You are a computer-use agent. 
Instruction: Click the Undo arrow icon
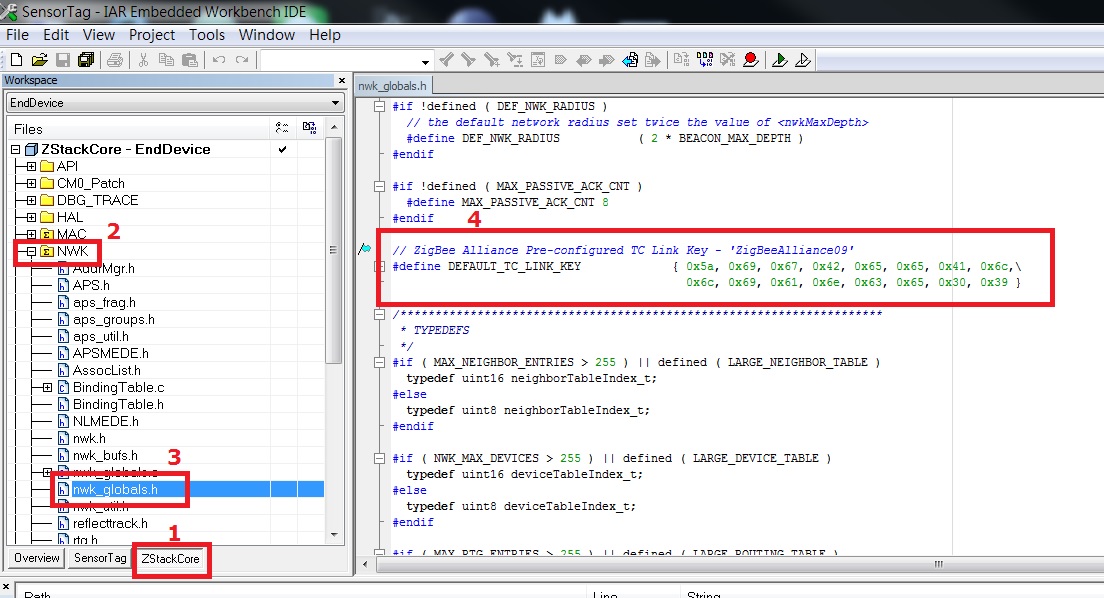[219, 60]
